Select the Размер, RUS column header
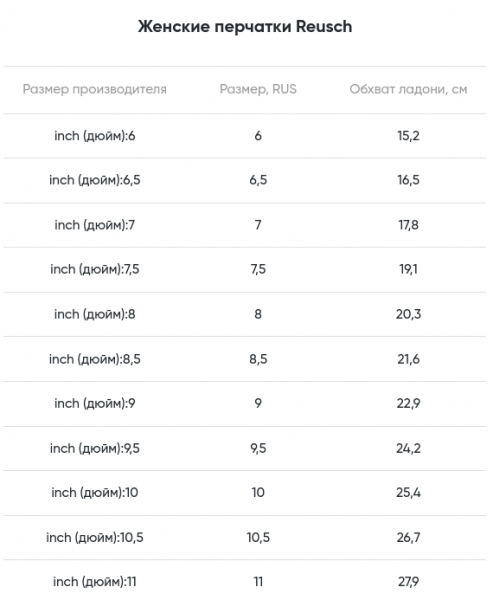493x600 pixels. [x=258, y=89]
